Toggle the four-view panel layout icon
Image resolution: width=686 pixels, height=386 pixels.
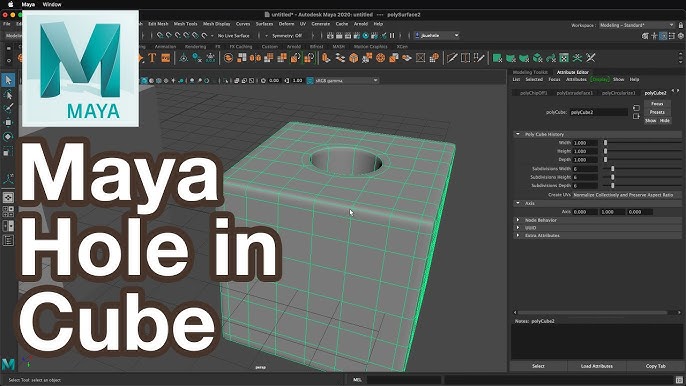point(8,212)
